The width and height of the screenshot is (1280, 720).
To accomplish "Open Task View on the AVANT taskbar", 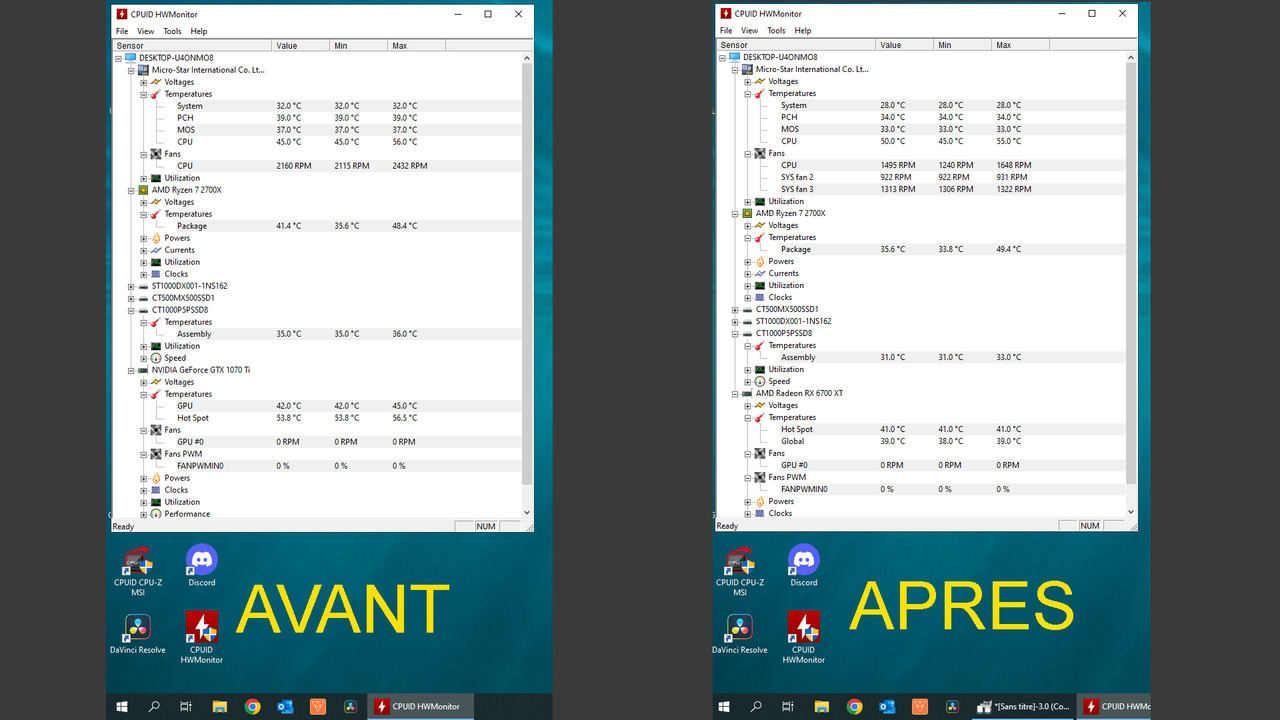I will click(x=186, y=707).
